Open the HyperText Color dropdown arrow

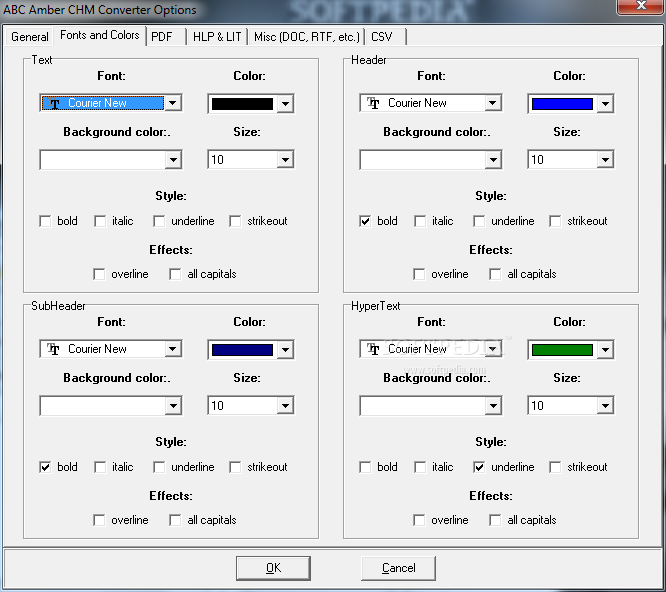pyautogui.click(x=605, y=350)
